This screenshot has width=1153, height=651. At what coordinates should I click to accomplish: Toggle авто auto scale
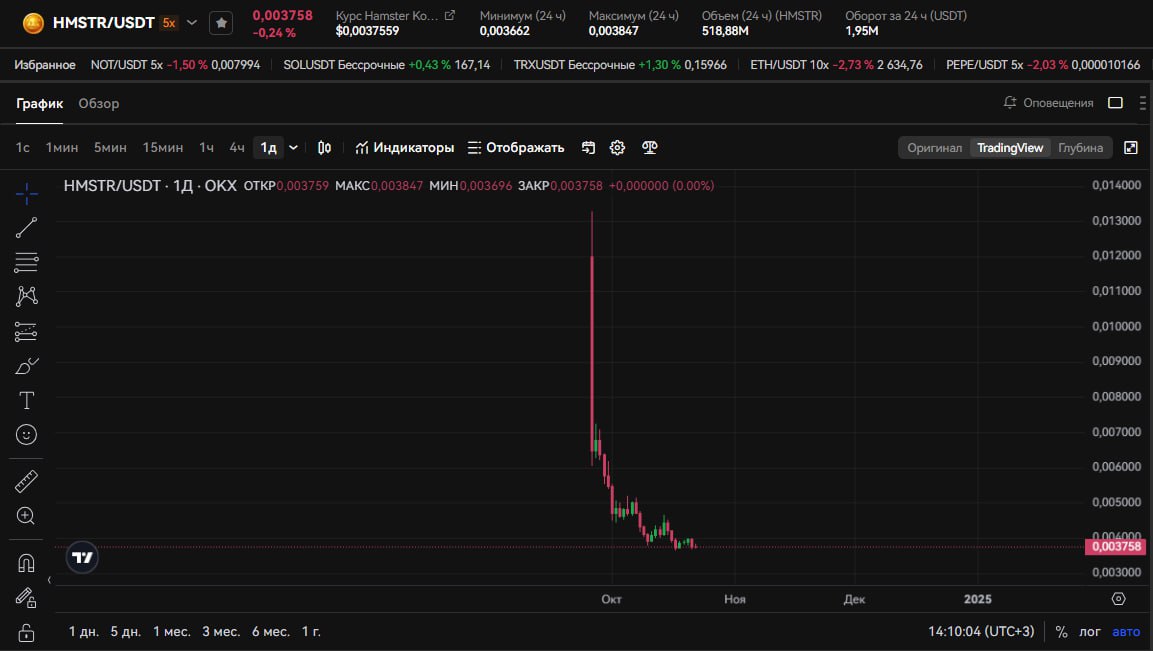click(x=1126, y=632)
